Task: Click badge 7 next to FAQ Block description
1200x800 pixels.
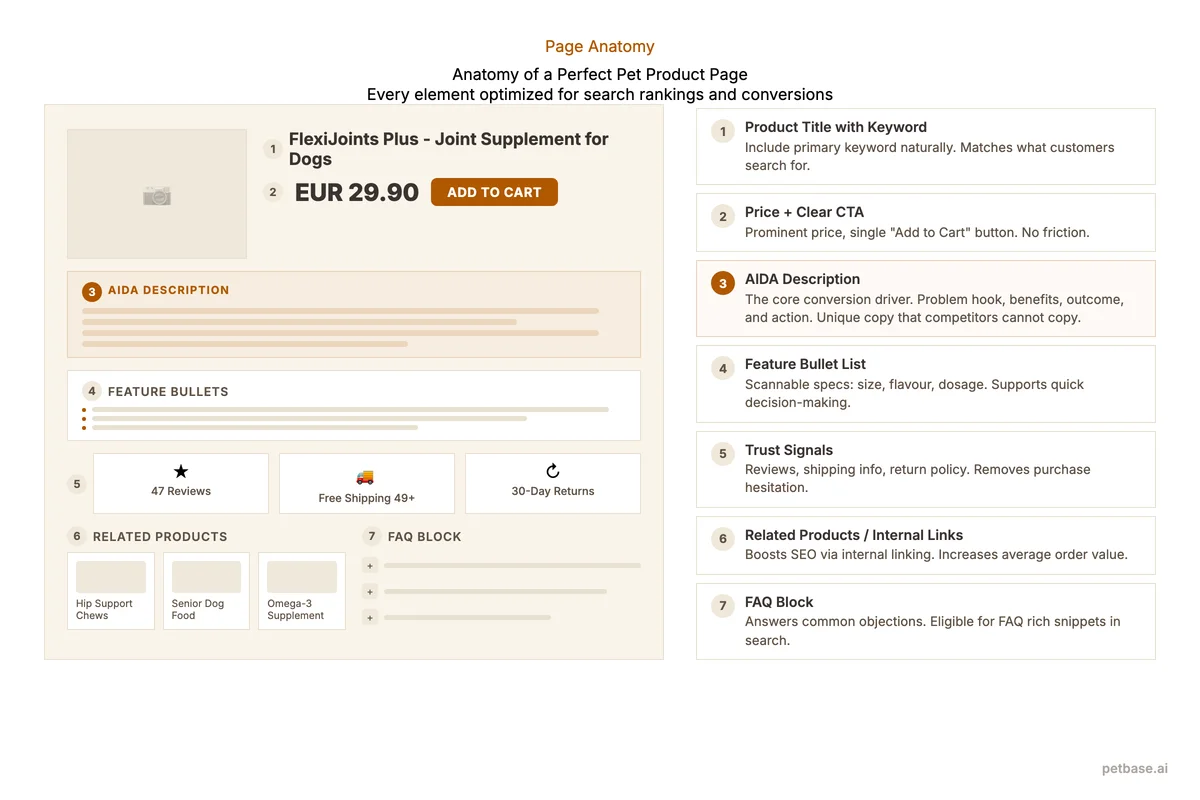Action: point(722,606)
